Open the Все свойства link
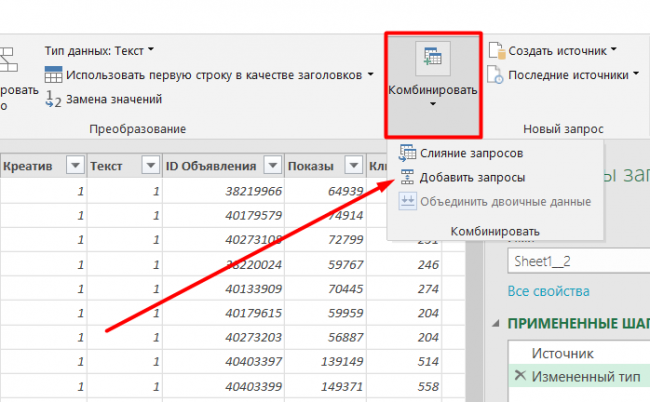650x402 pixels. coord(546,291)
